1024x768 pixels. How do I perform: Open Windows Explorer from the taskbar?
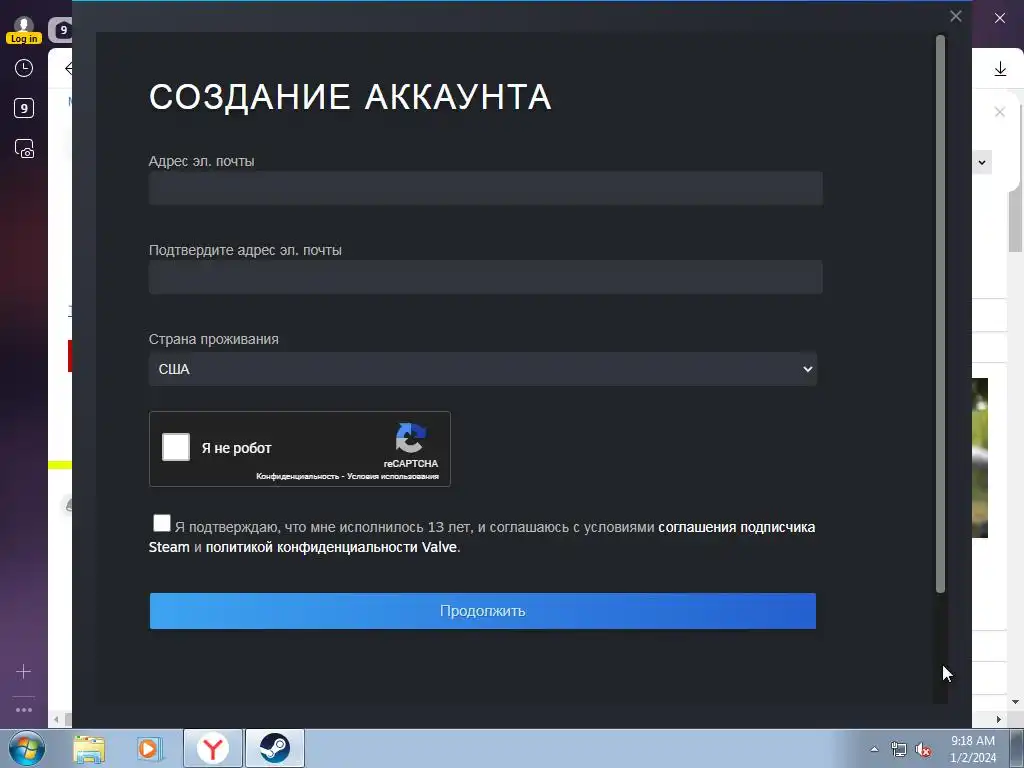tap(89, 748)
